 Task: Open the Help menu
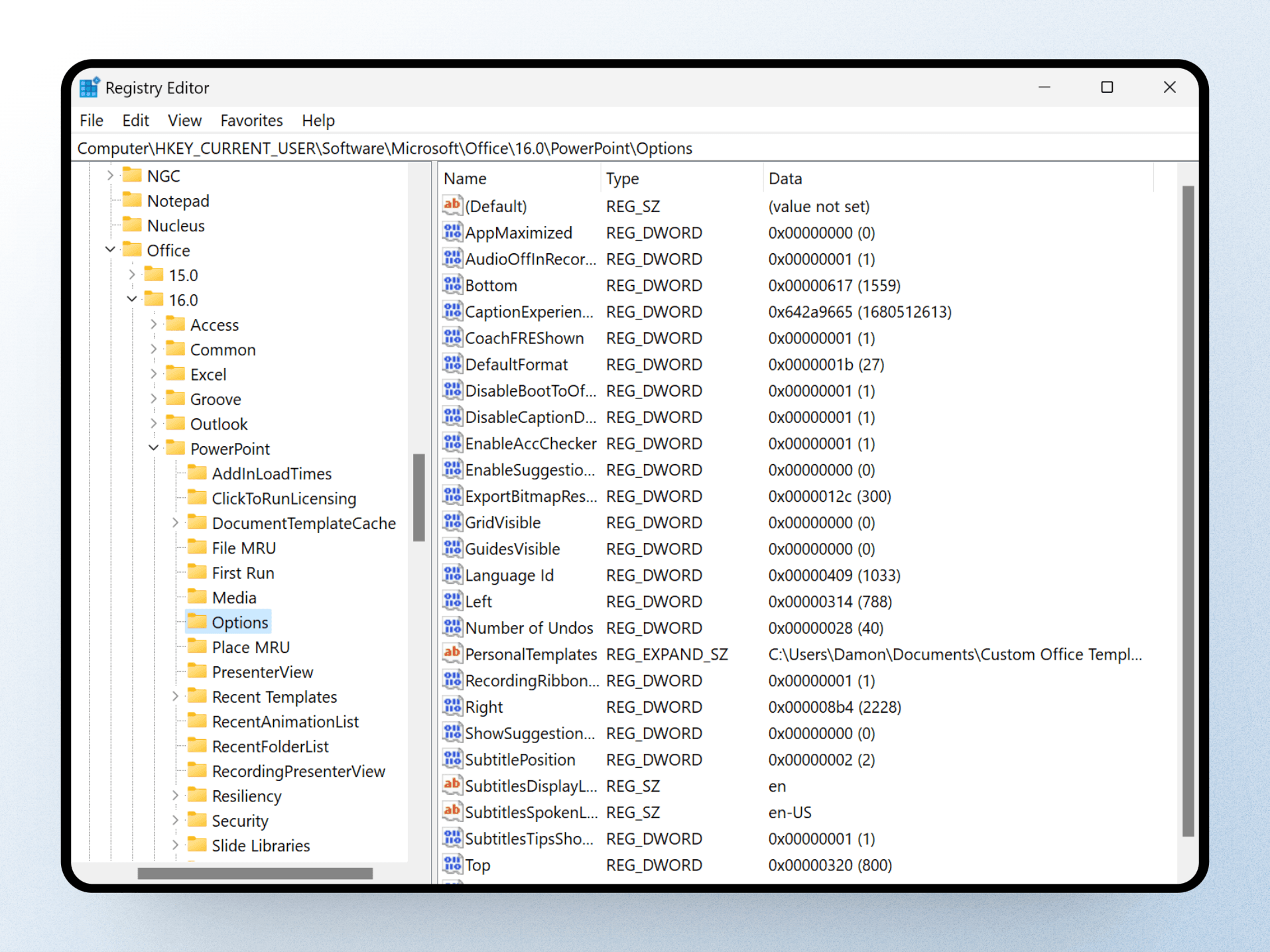point(318,121)
